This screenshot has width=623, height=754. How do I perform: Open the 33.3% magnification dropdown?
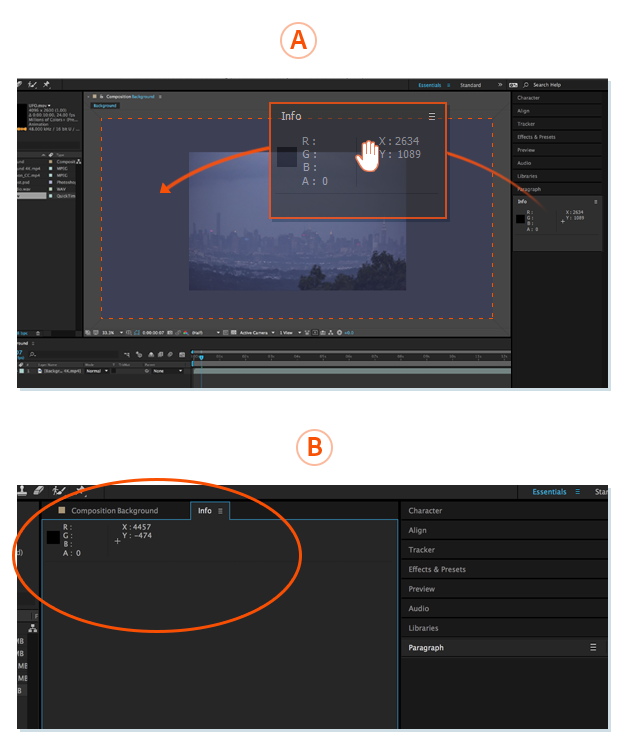110,332
